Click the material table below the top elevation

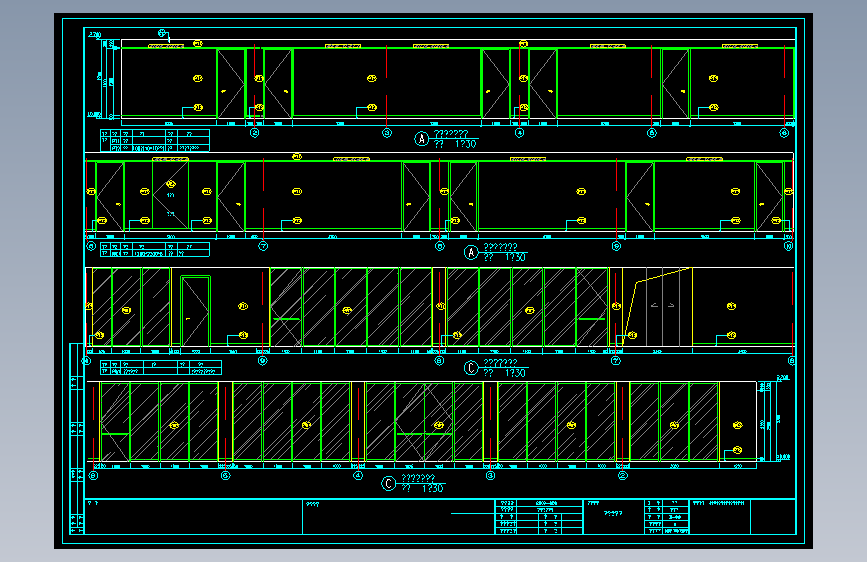155,140
